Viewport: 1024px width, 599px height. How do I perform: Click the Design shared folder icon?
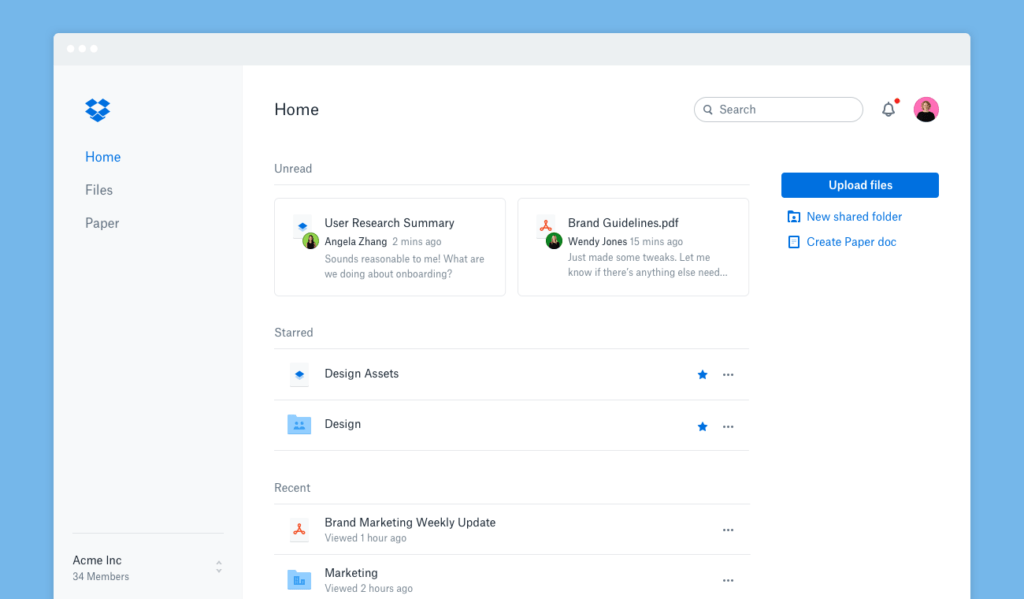(299, 425)
